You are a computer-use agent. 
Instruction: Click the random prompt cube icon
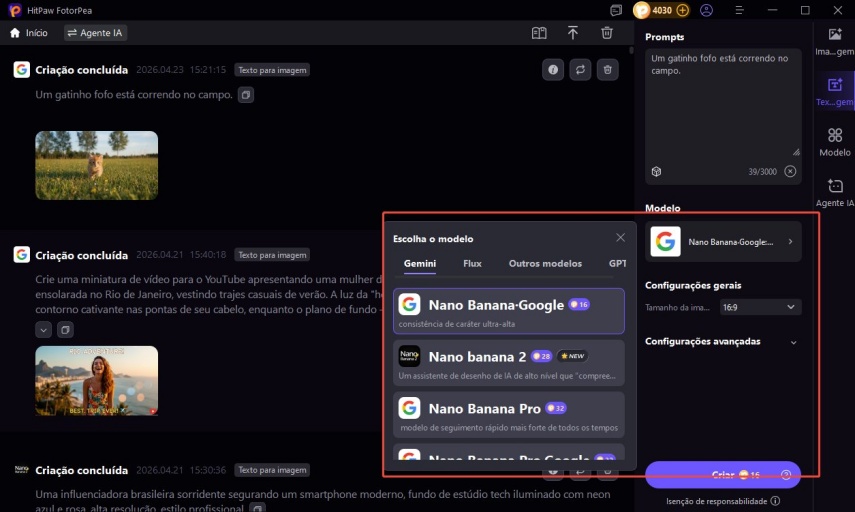point(656,171)
